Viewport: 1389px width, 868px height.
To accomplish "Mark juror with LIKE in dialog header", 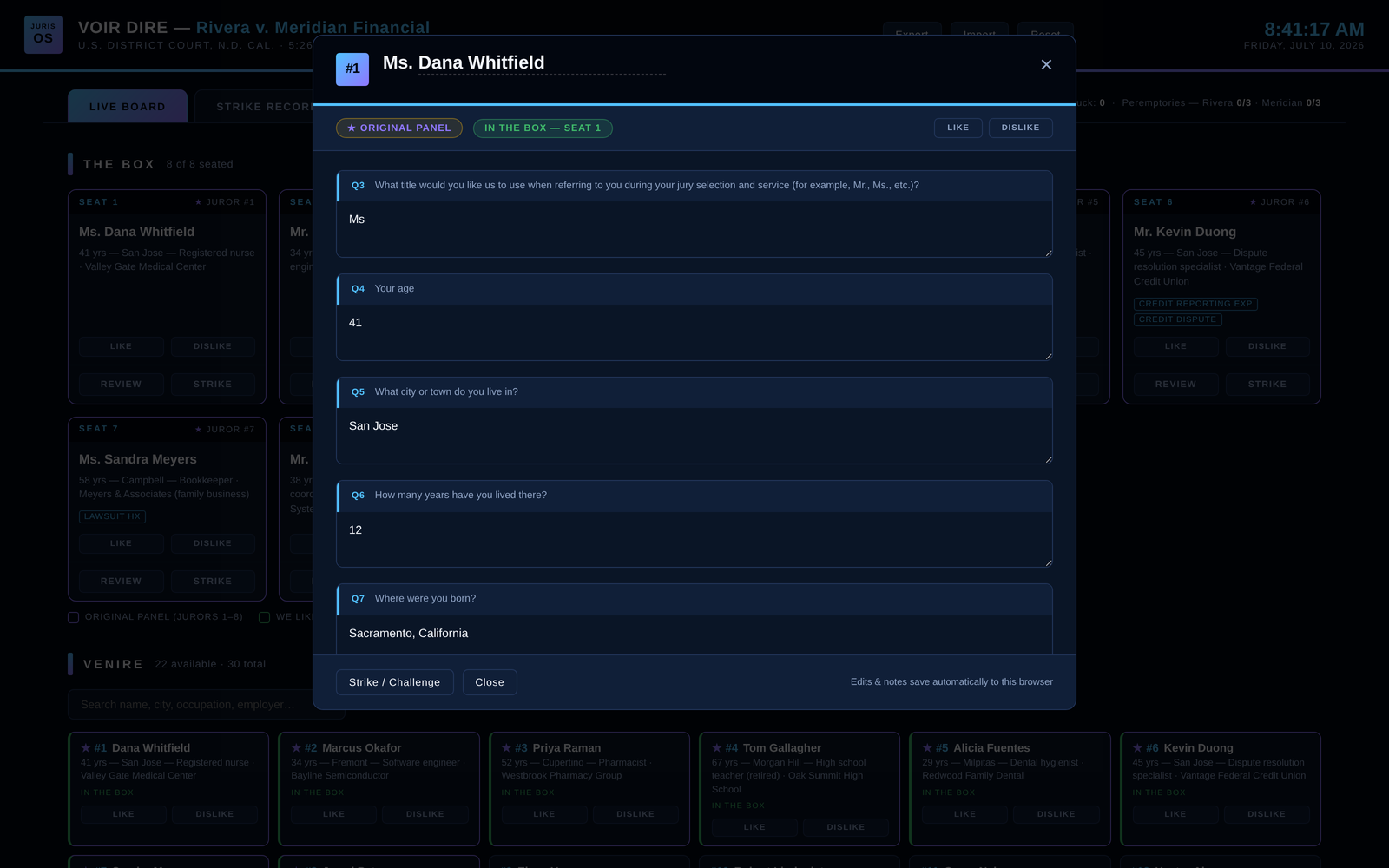I will tap(958, 128).
